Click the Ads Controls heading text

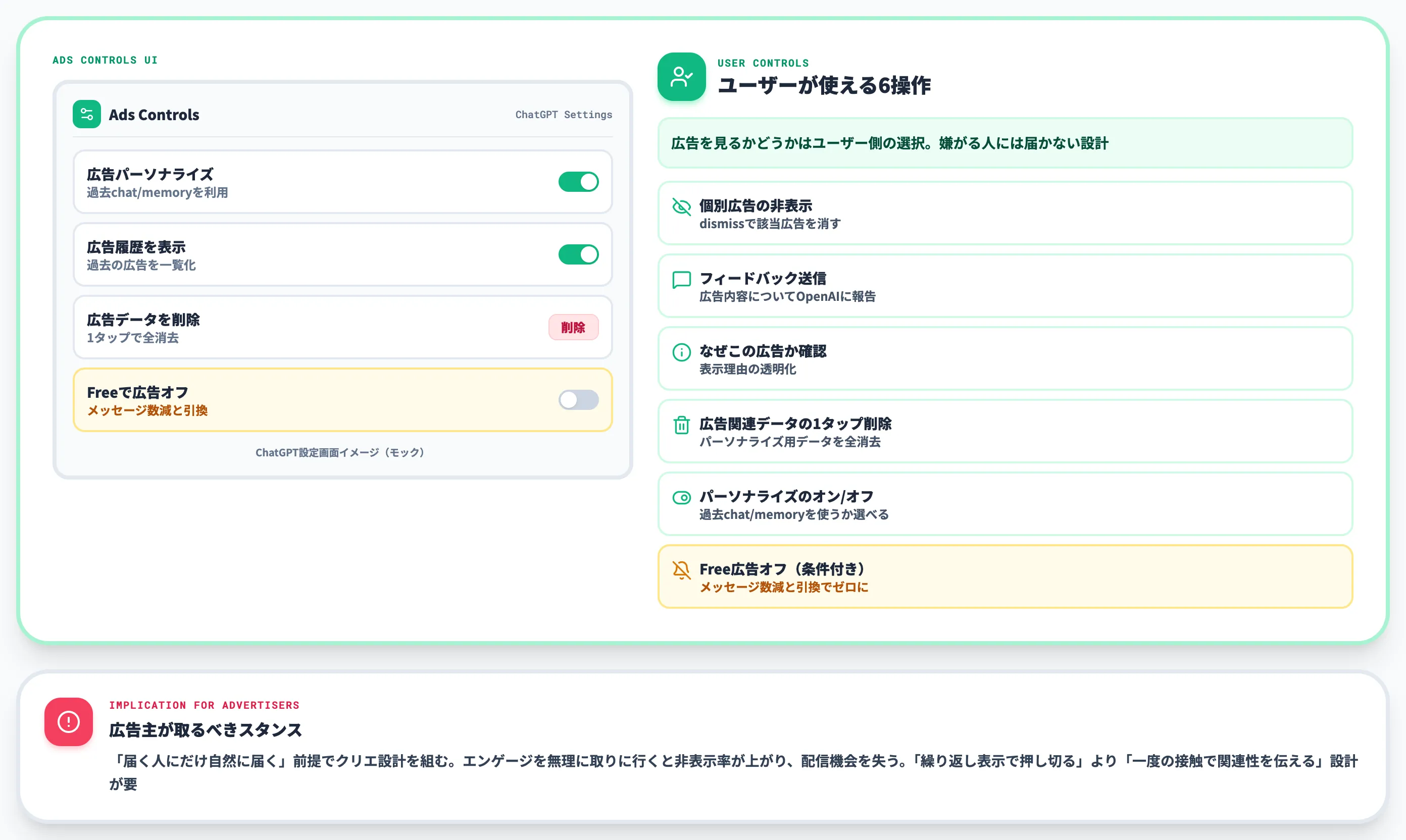click(x=154, y=115)
